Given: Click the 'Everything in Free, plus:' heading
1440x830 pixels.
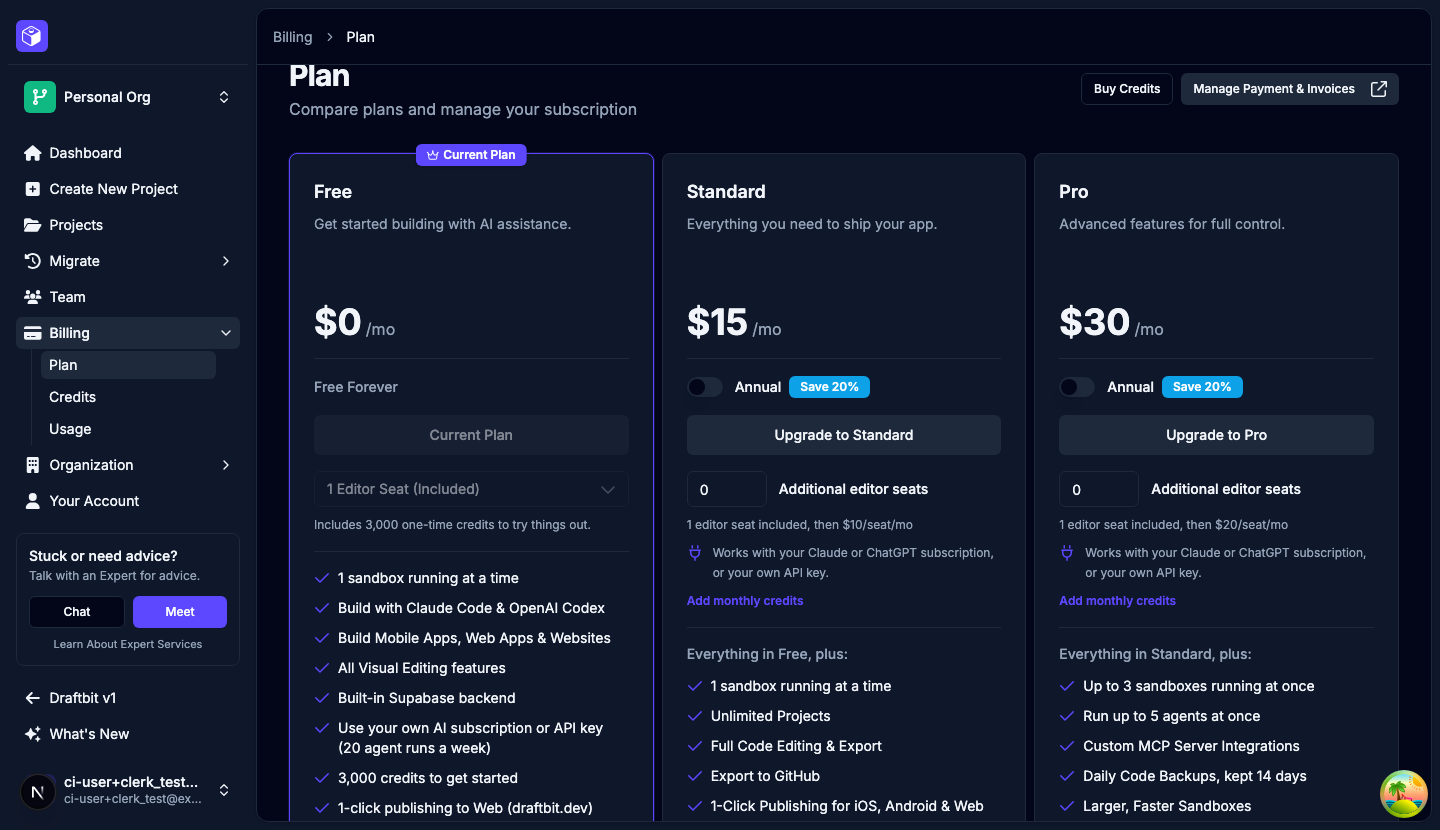Looking at the screenshot, I should click(x=767, y=654).
